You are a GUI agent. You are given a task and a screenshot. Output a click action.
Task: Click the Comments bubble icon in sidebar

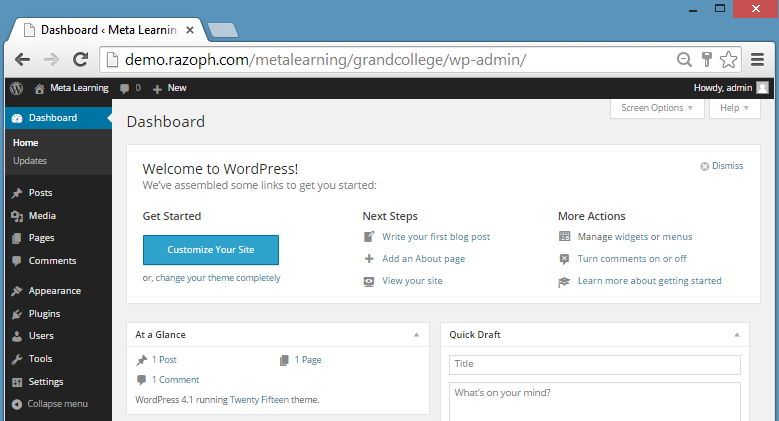pos(17,261)
